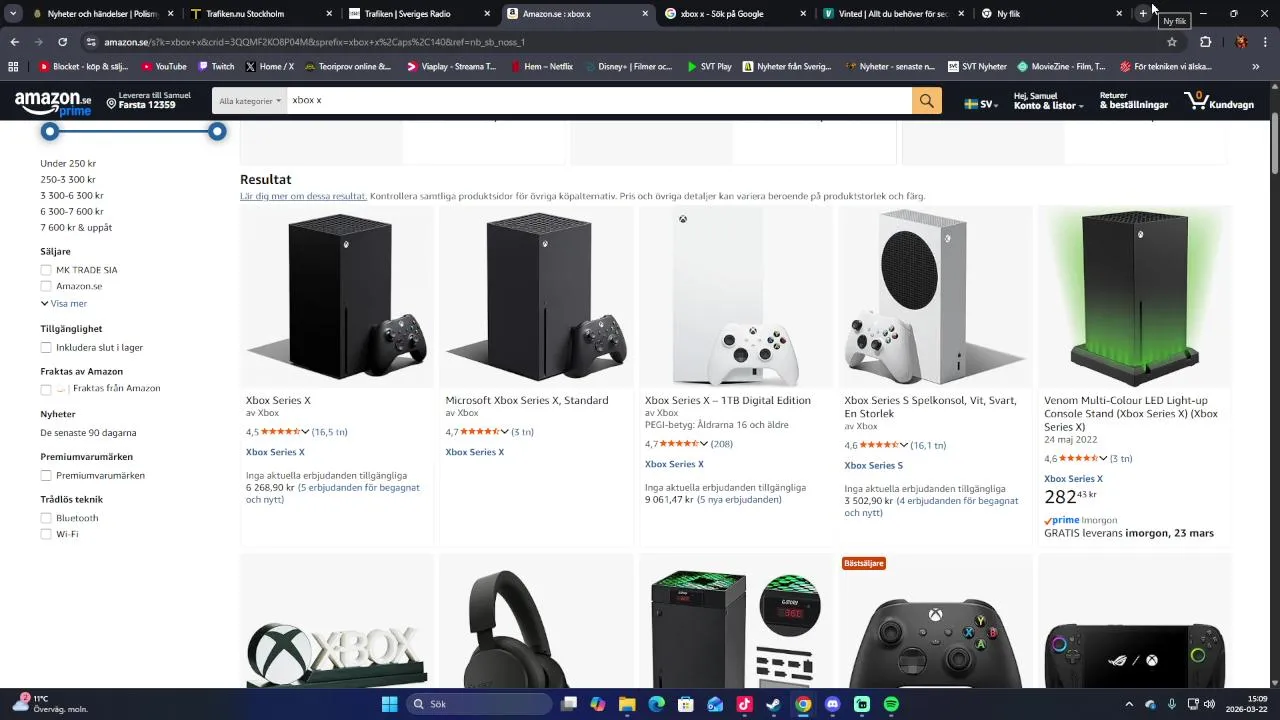Image resolution: width=1280 pixels, height=720 pixels.
Task: Open the browser extensions puzzle icon
Action: (1205, 42)
